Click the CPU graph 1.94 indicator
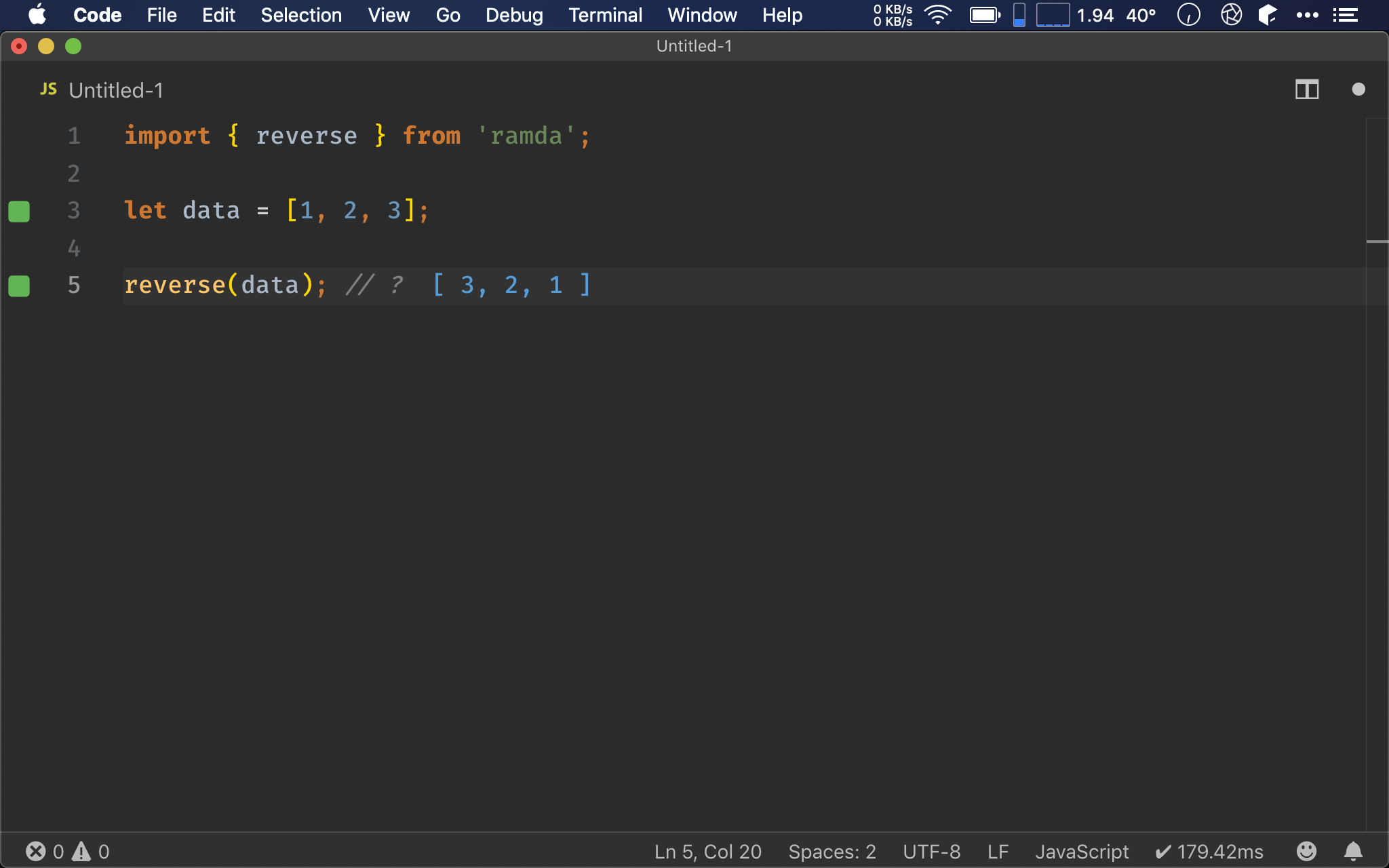The width and height of the screenshot is (1389, 868). 1075,15
